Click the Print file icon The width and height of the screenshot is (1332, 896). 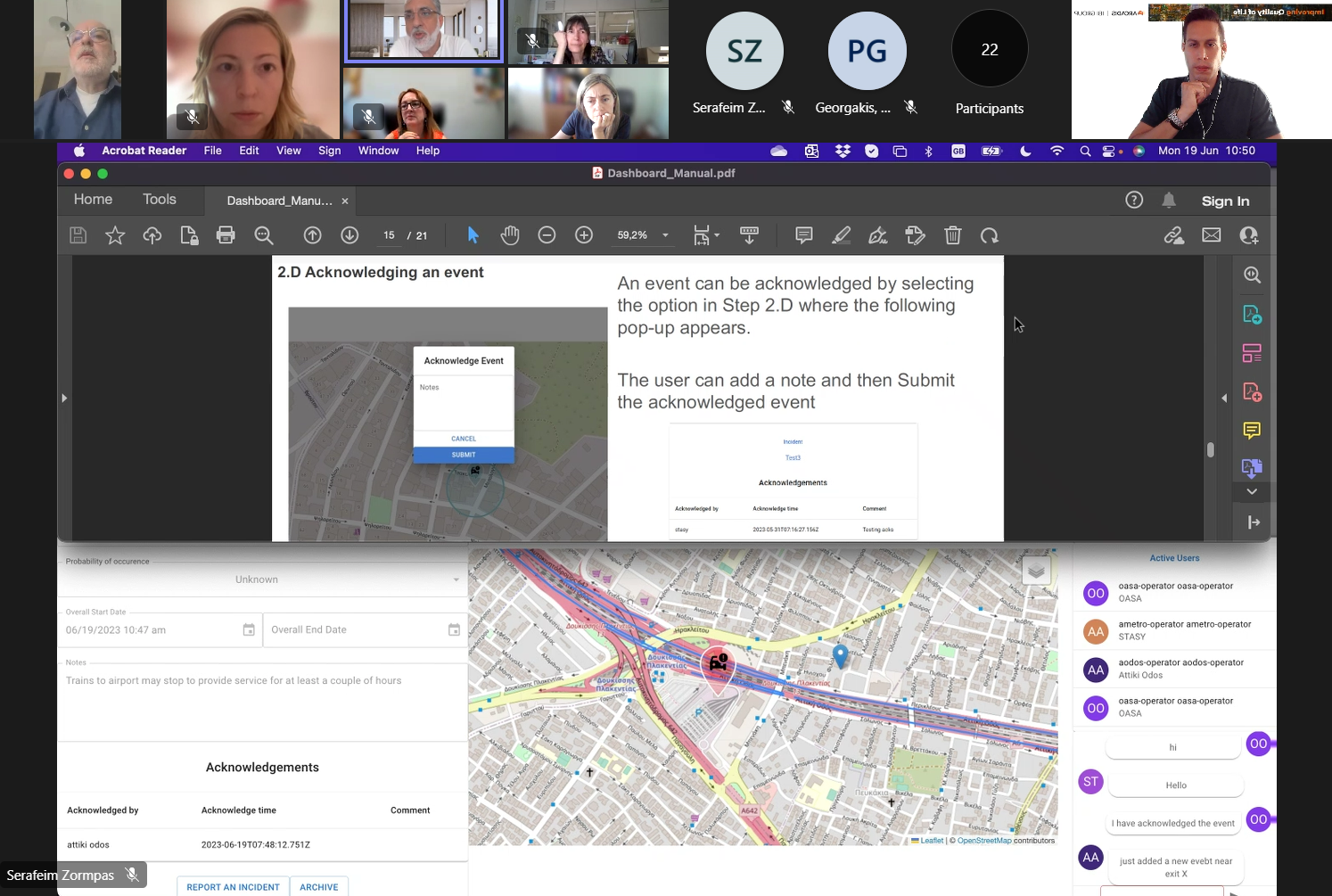[x=226, y=235]
